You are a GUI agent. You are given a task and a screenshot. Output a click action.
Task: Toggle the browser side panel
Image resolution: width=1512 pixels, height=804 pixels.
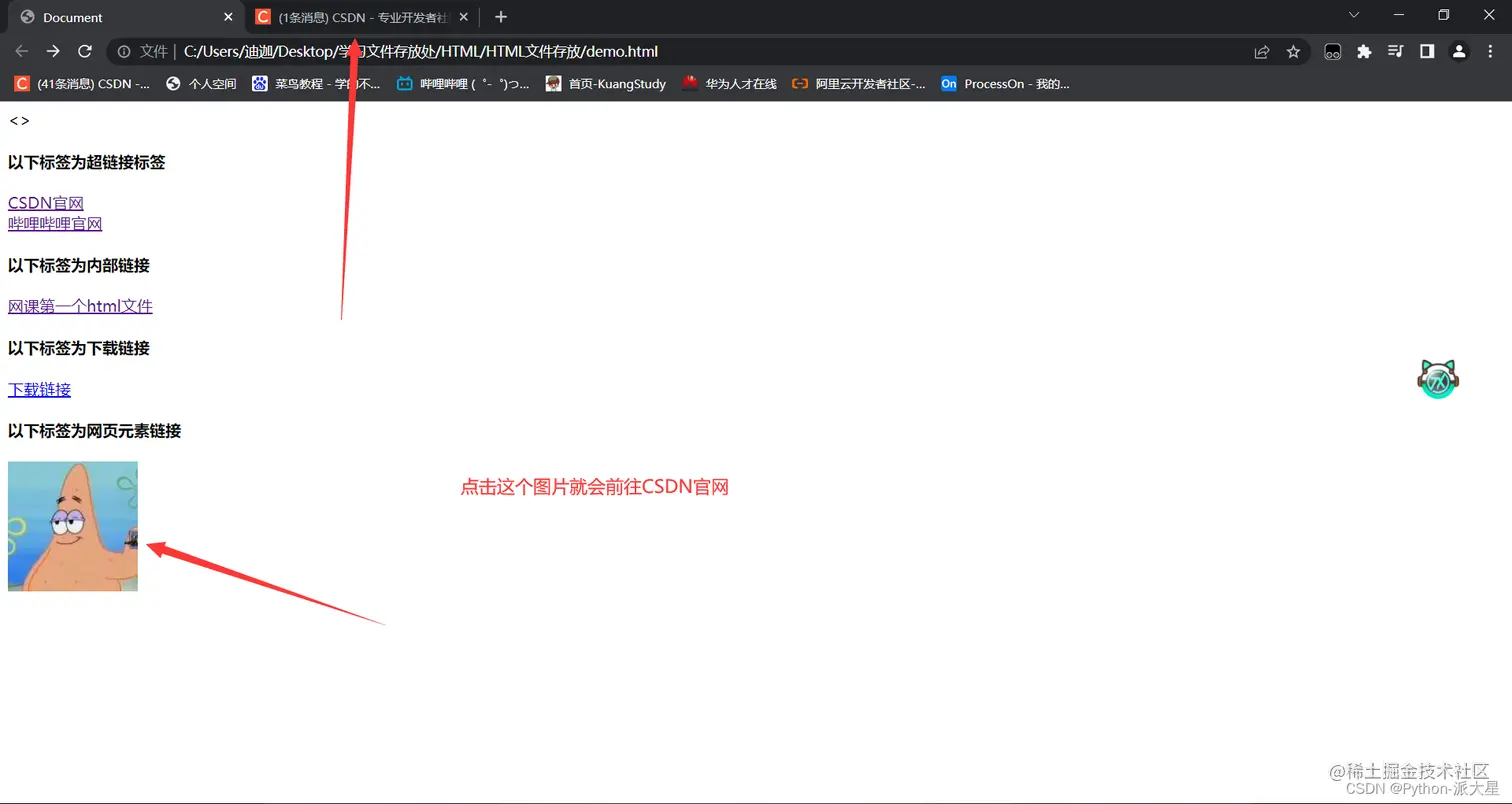click(x=1427, y=51)
